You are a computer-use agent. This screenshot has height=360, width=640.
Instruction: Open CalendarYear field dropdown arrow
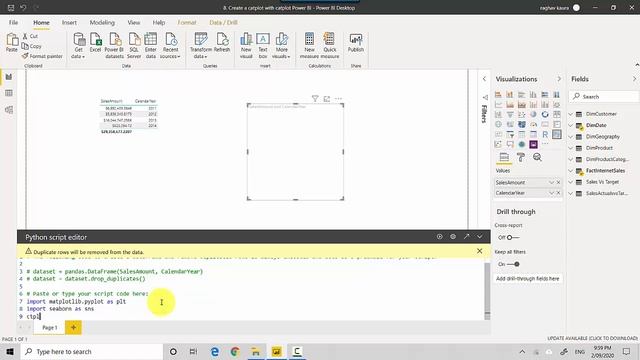click(551, 193)
